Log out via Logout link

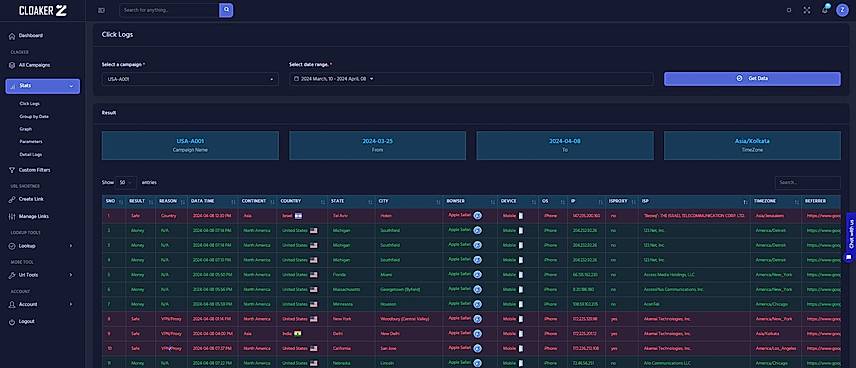pyautogui.click(x=27, y=322)
